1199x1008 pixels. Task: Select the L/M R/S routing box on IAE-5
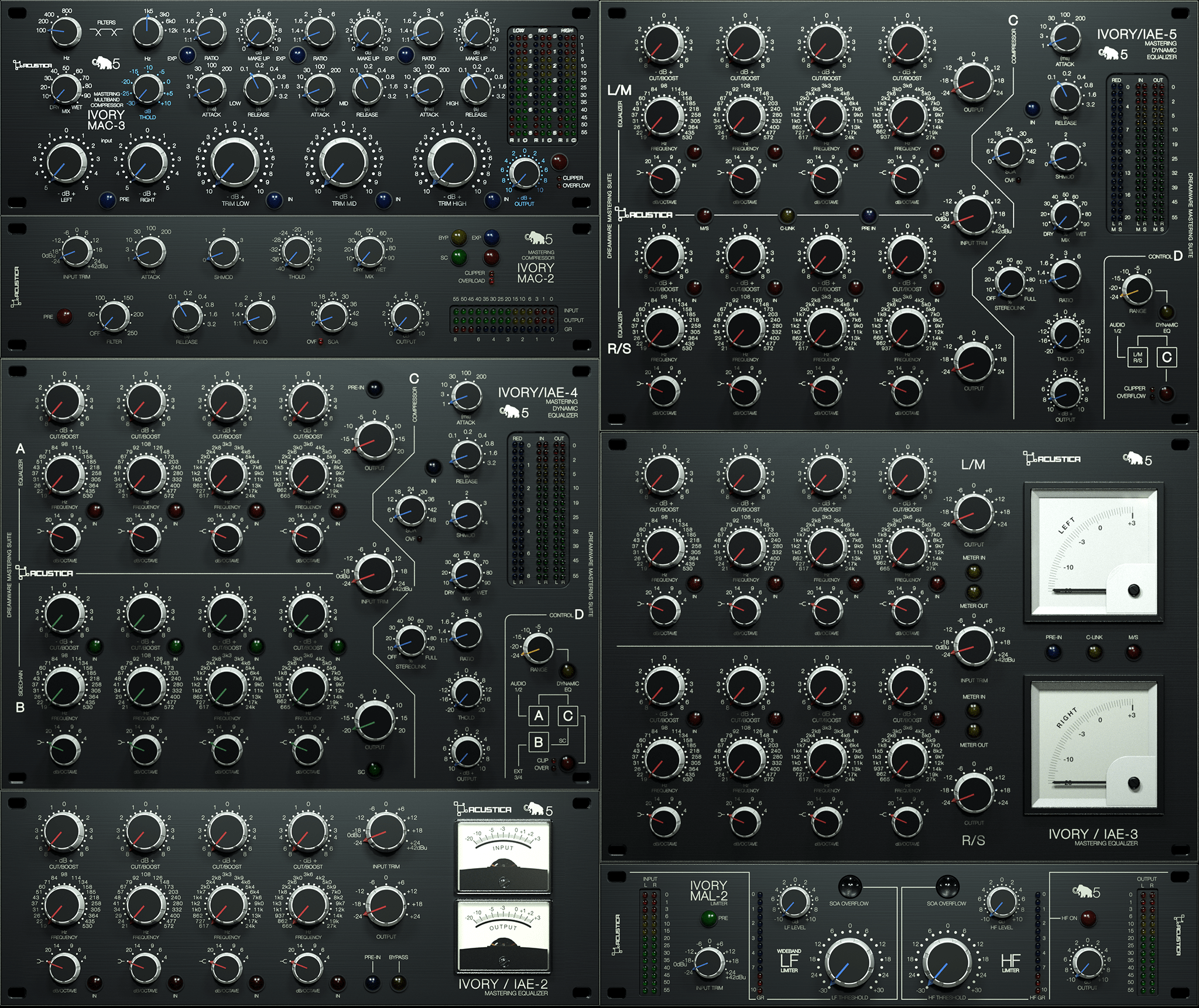[x=1138, y=357]
